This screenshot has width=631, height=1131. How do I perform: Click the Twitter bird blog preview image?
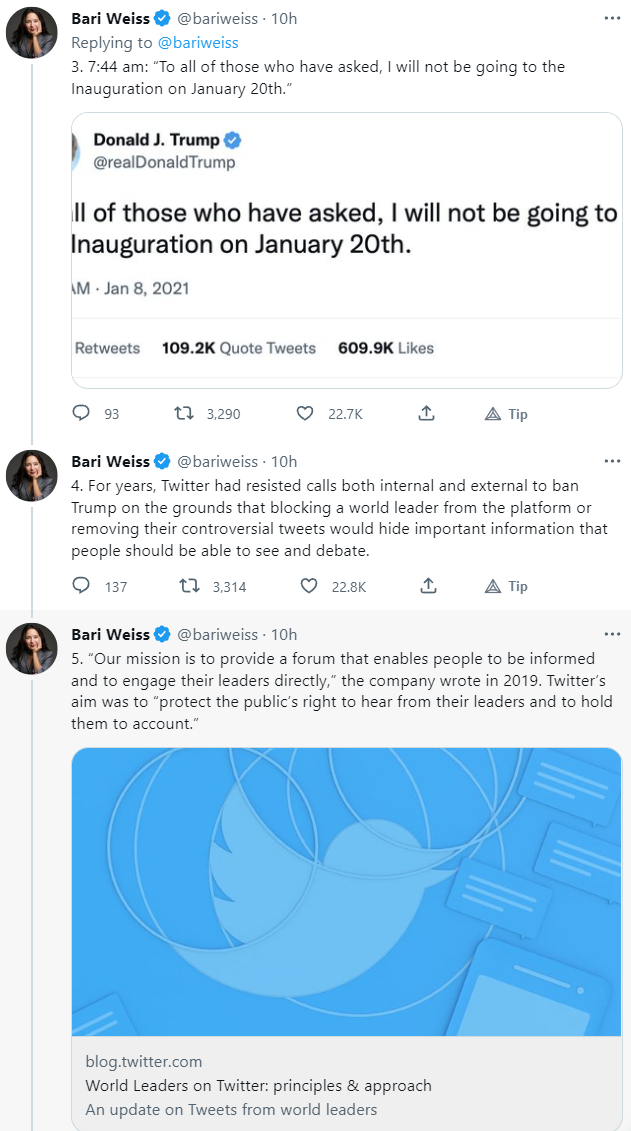coord(346,891)
